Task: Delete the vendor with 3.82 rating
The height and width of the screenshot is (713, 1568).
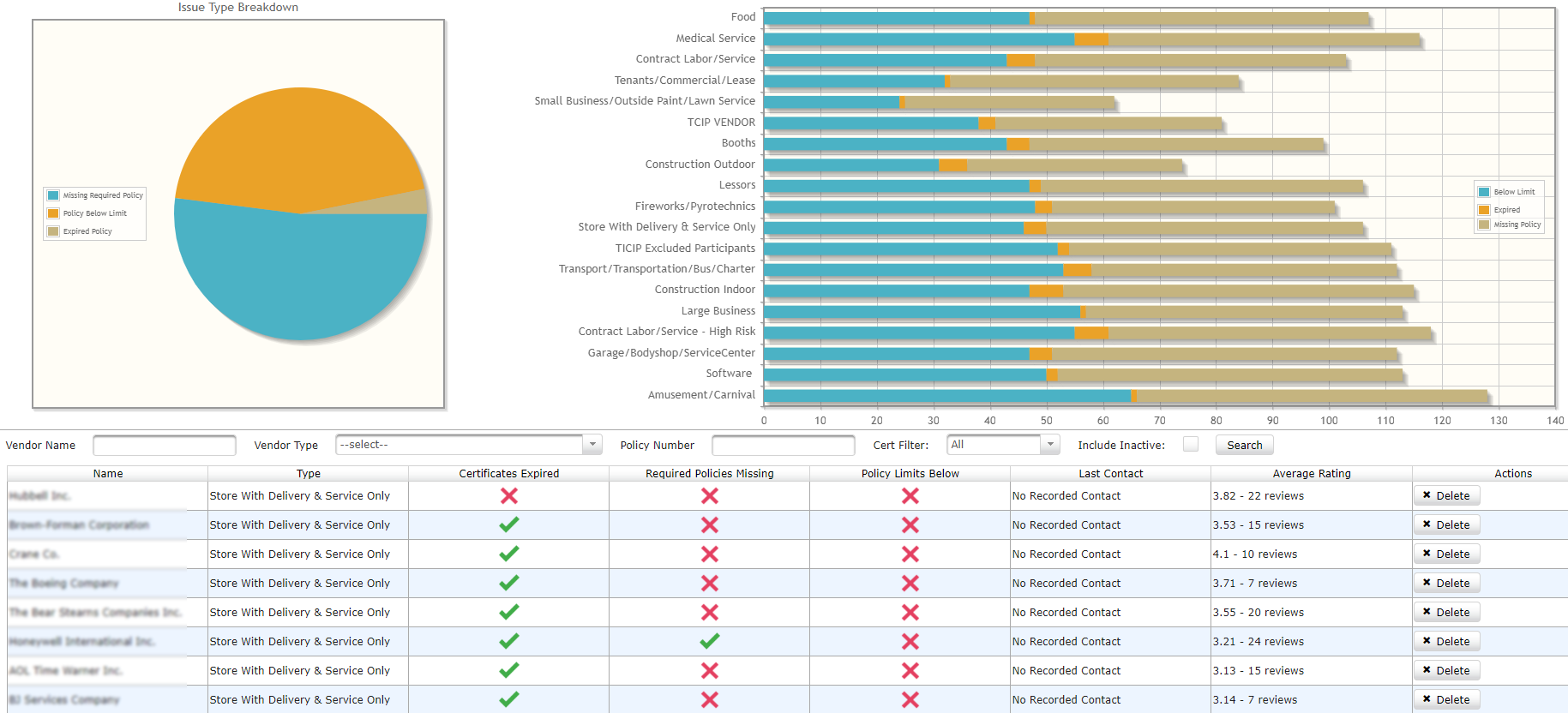Action: [1446, 496]
